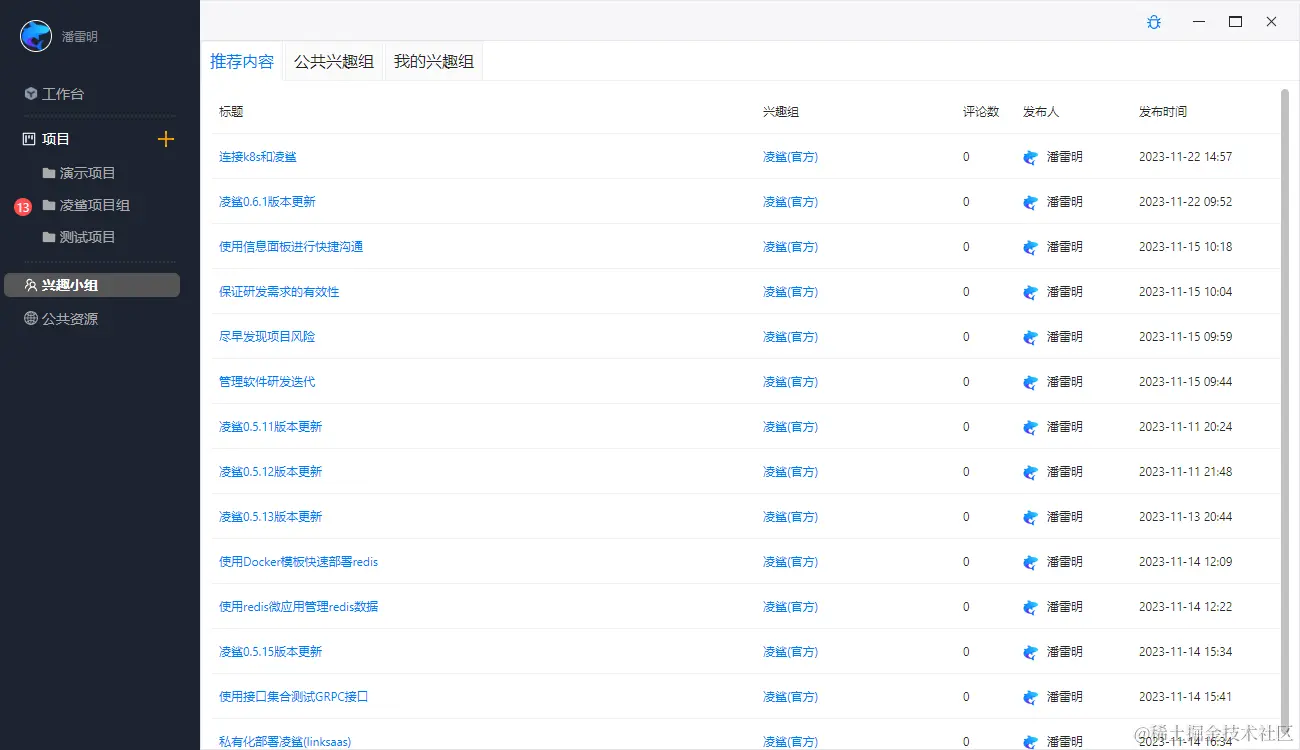Click the red 13 unread badge

coord(23,207)
